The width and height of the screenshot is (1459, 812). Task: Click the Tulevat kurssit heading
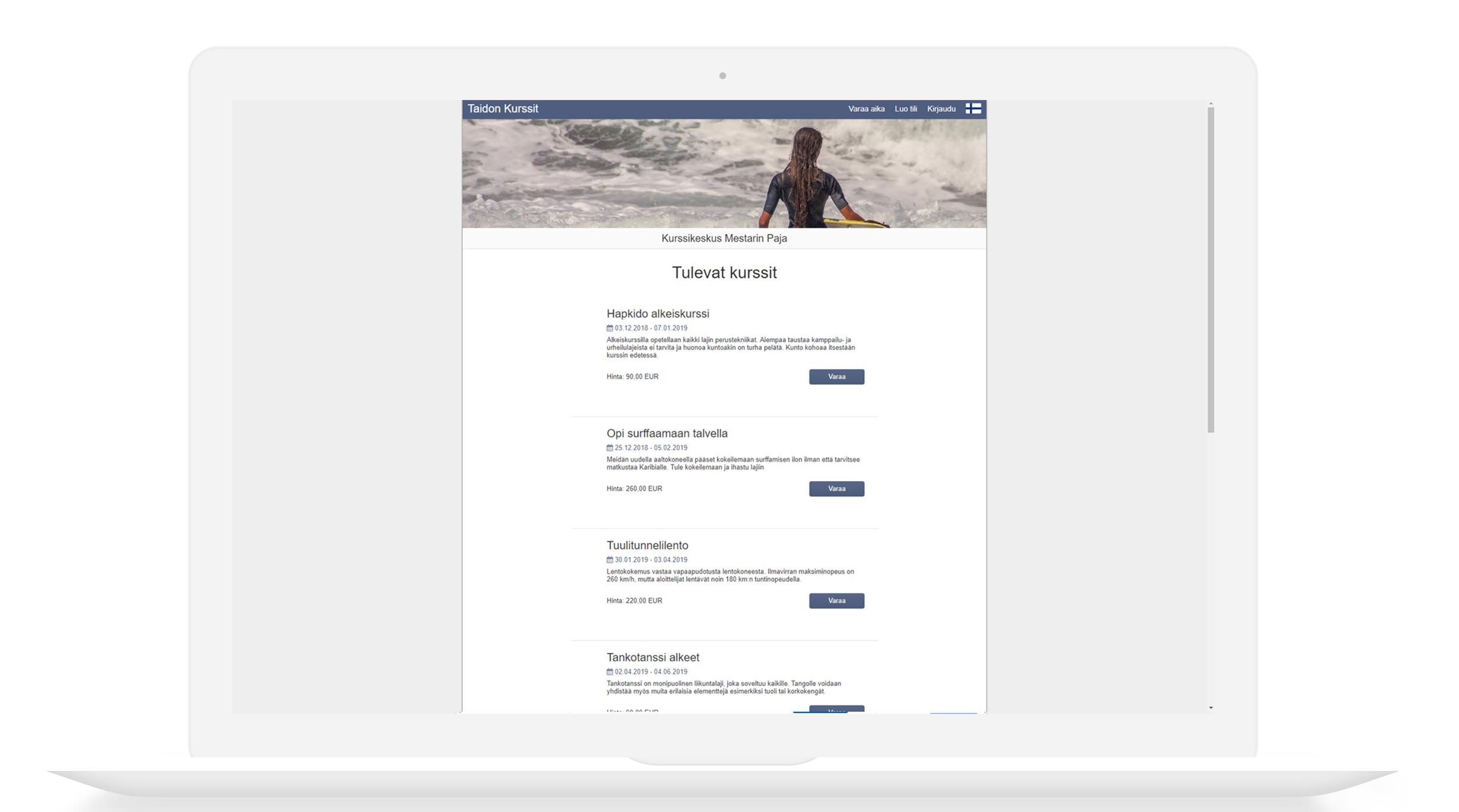point(724,273)
